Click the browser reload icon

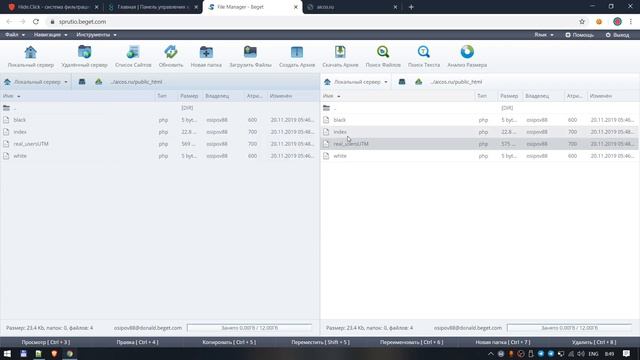[36, 22]
